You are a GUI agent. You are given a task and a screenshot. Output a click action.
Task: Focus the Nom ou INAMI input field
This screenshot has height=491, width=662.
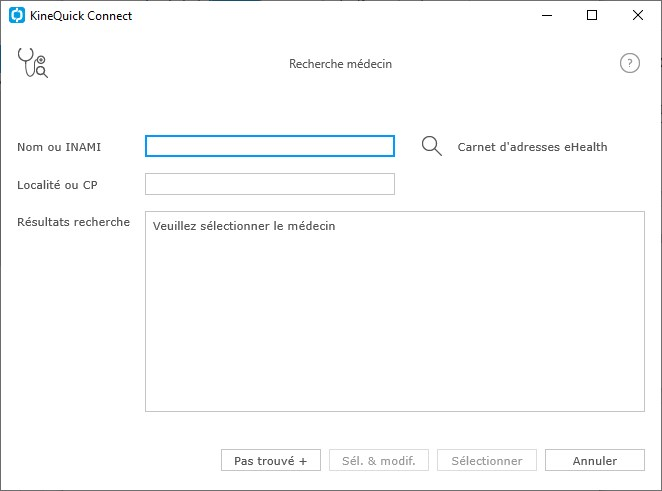[x=270, y=146]
